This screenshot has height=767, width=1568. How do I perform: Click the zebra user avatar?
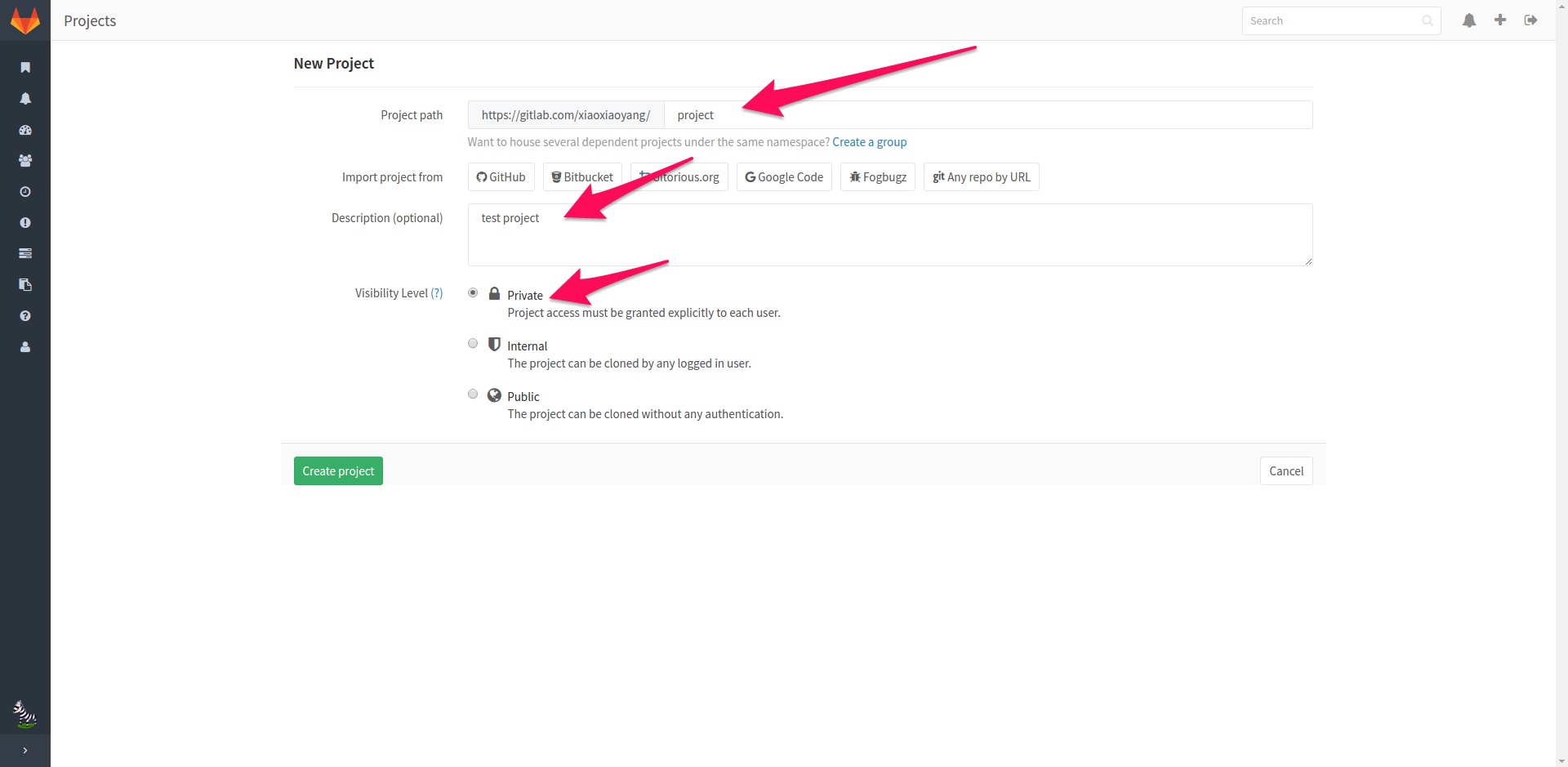tap(25, 714)
